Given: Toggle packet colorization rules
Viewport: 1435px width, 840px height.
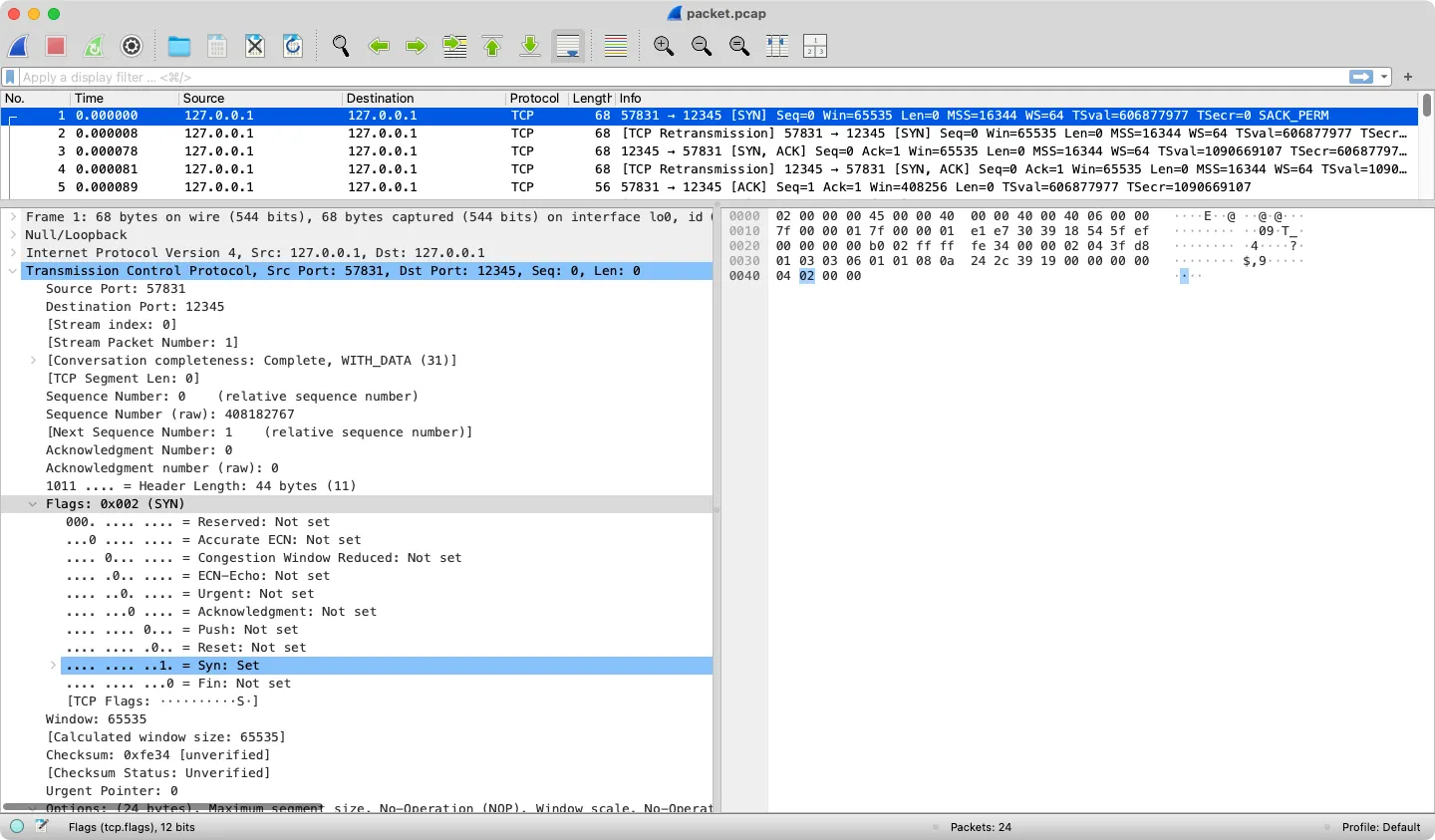Looking at the screenshot, I should (616, 46).
